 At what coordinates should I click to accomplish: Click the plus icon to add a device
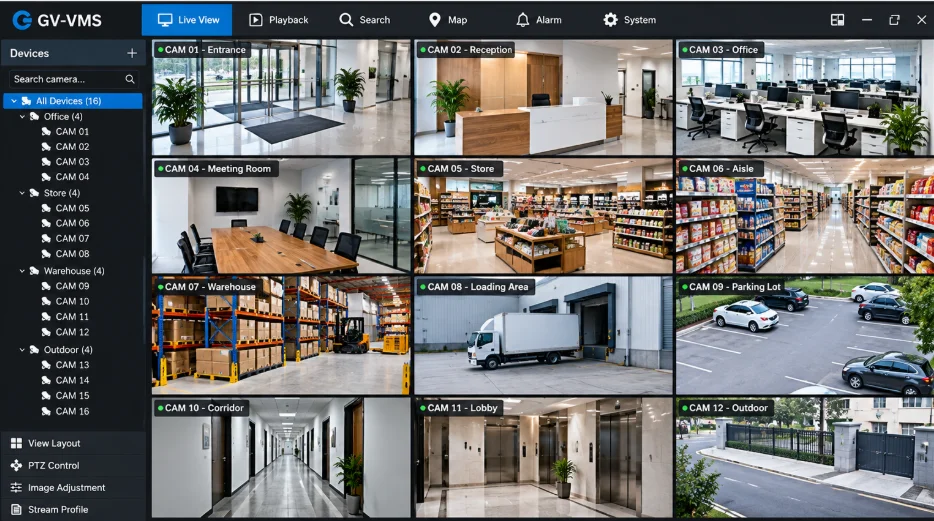132,53
